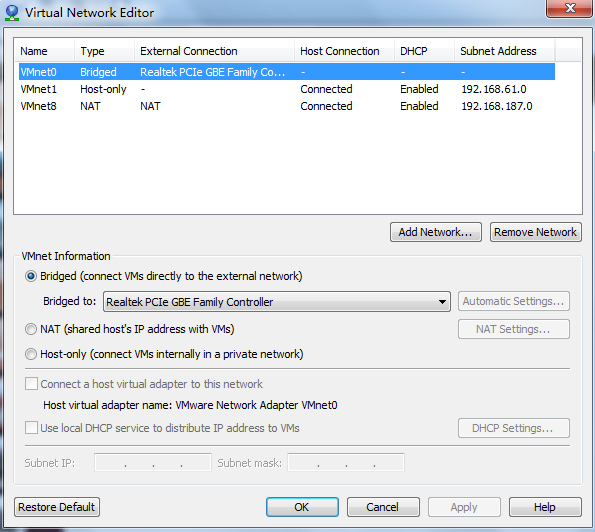Click Add Network button

(x=436, y=232)
